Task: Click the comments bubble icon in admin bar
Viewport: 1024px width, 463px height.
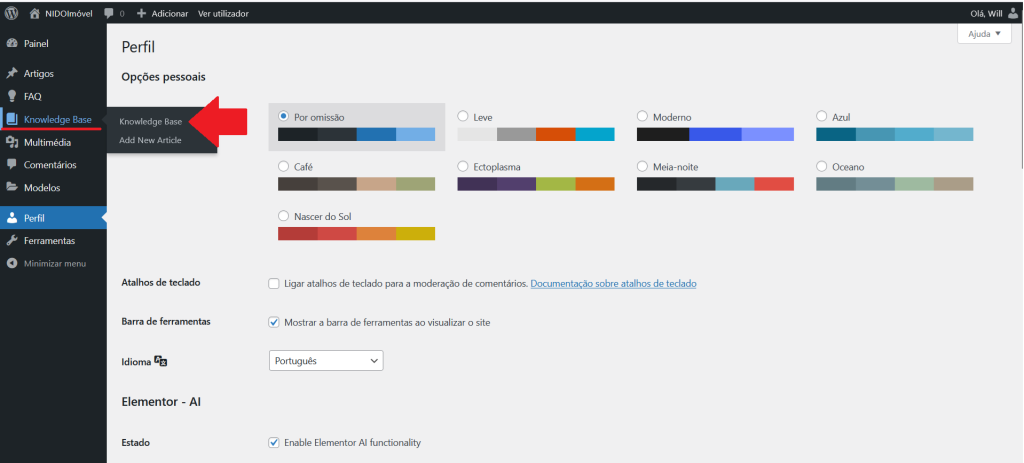Action: (108, 14)
